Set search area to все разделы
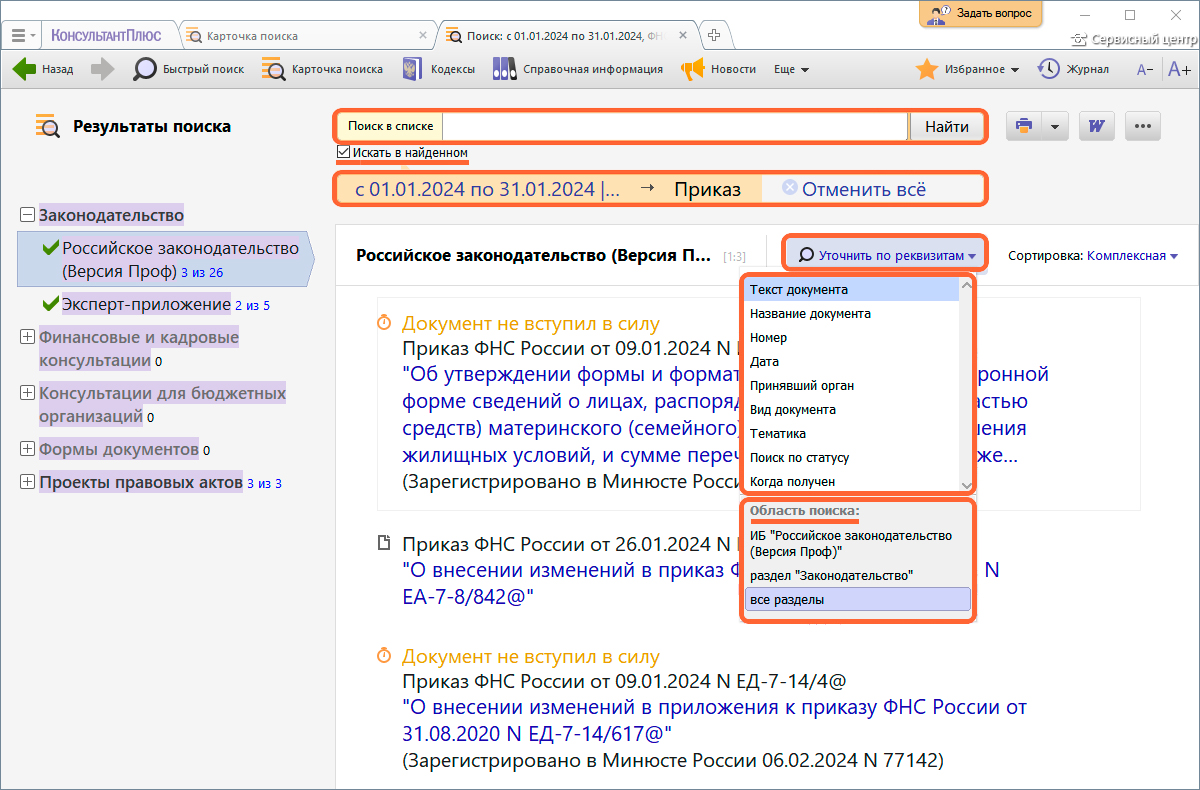This screenshot has width=1200, height=790. coord(858,599)
